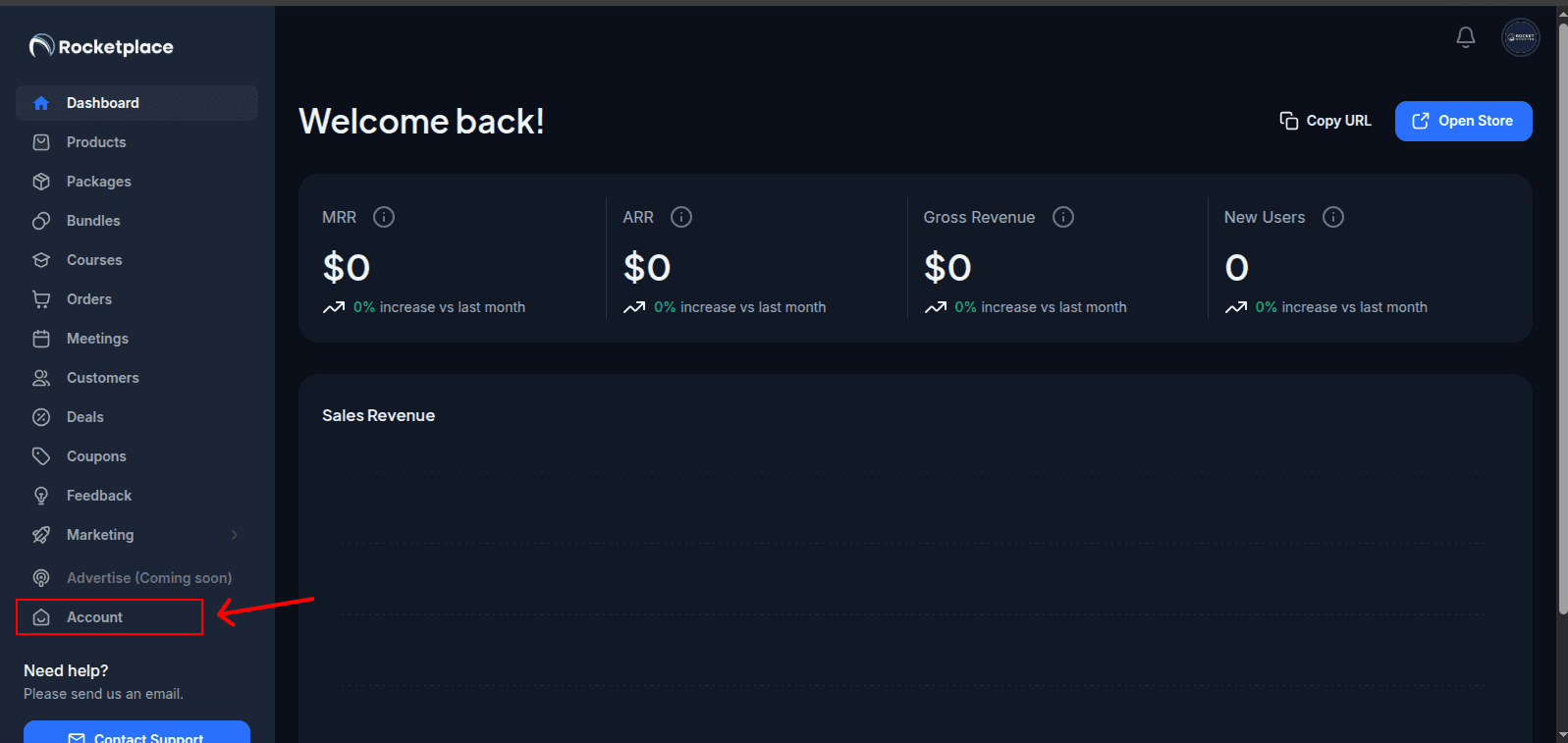The height and width of the screenshot is (743, 1568).
Task: Open the Customers section icon
Action: click(x=41, y=377)
